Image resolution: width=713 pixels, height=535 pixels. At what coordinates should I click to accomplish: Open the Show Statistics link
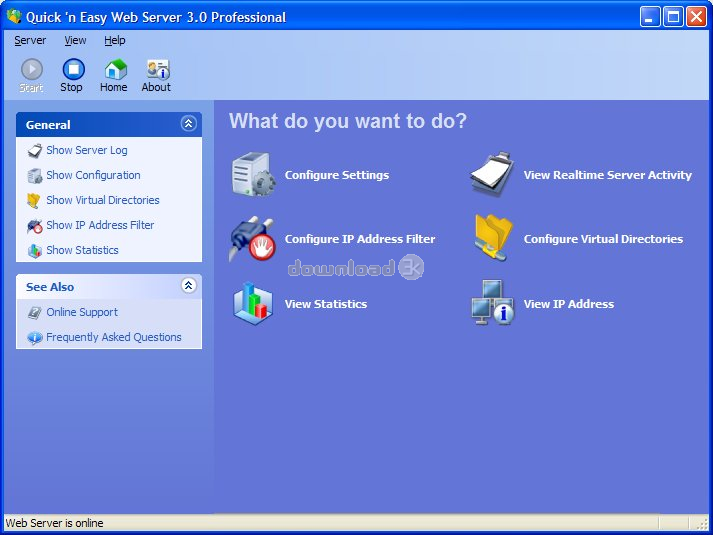coord(82,250)
